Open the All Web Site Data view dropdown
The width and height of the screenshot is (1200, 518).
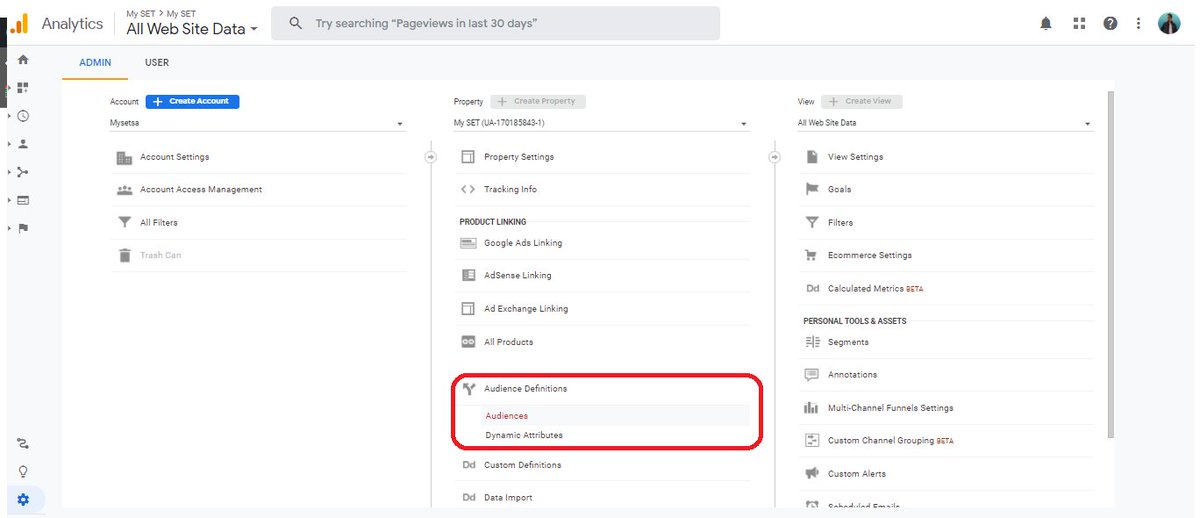point(945,123)
